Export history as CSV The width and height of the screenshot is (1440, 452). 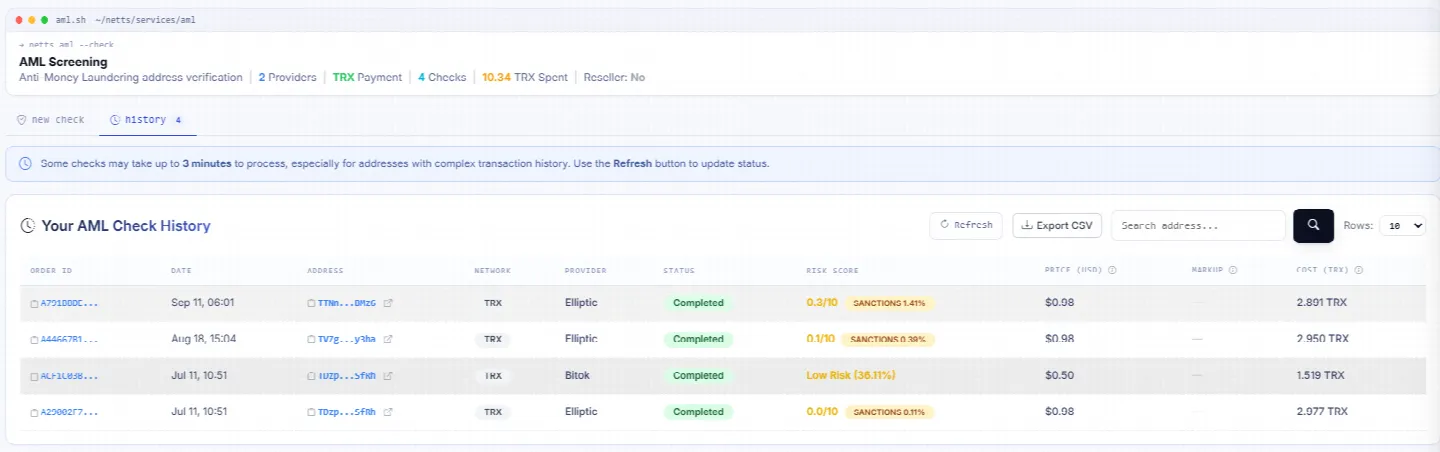click(1057, 226)
